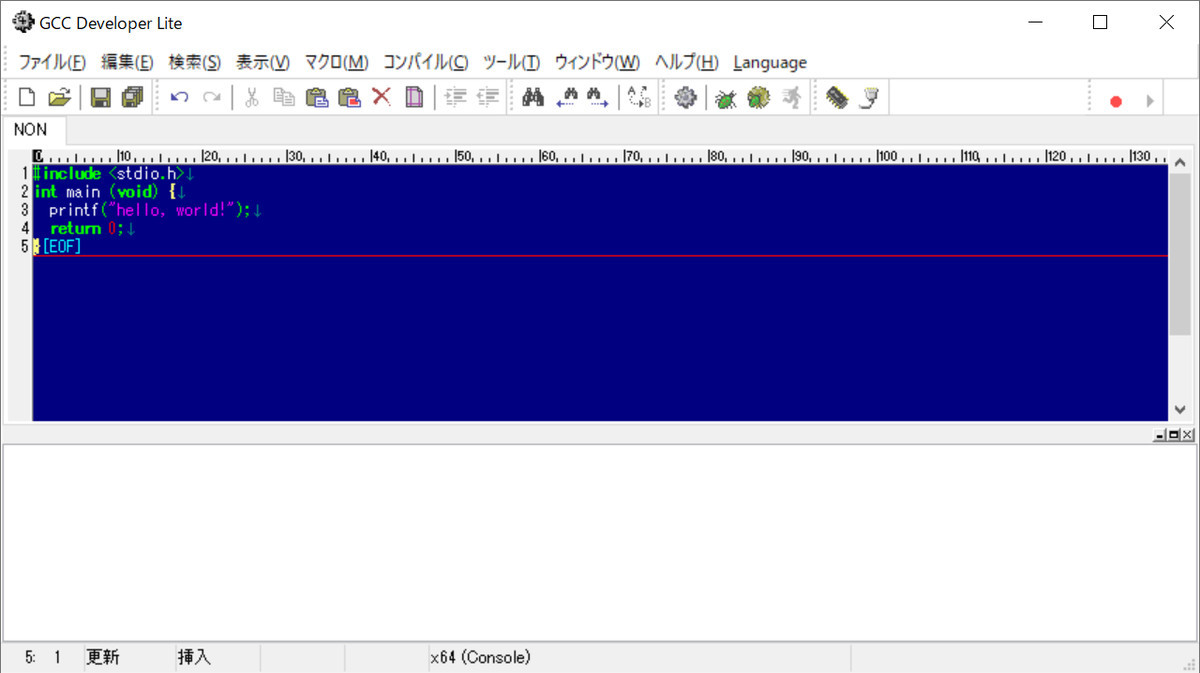
Task: Redo with the grayed arrow icon
Action: pyautogui.click(x=212, y=98)
